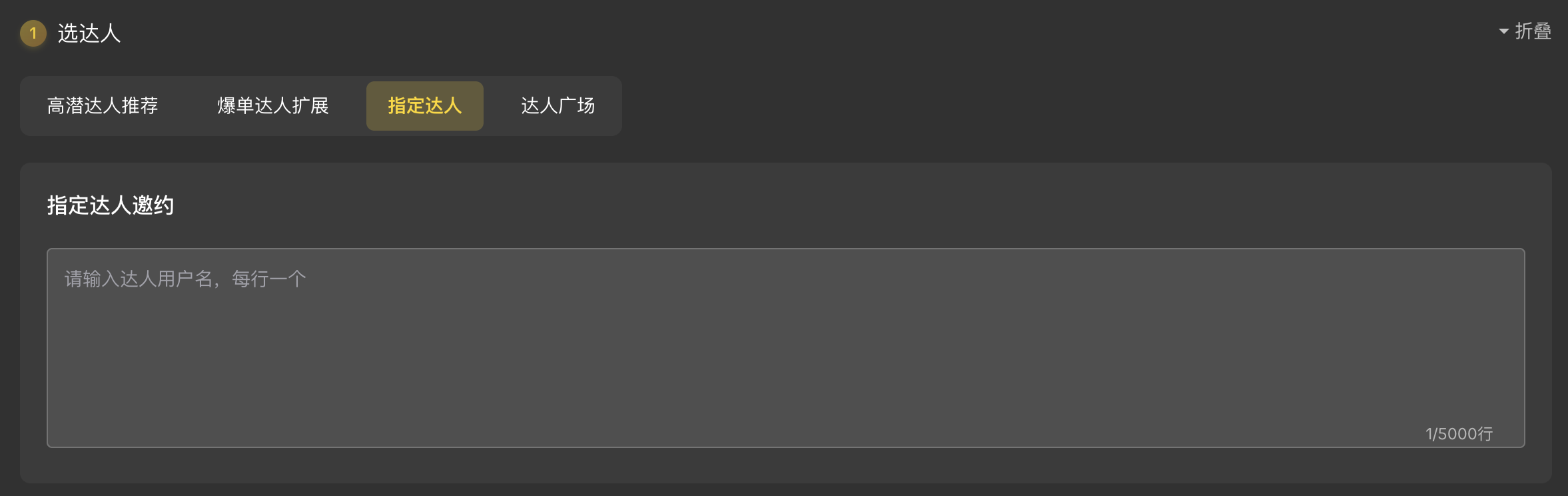Click the bottom edge of the username text box
This screenshot has height=496, width=1568.
point(786,447)
